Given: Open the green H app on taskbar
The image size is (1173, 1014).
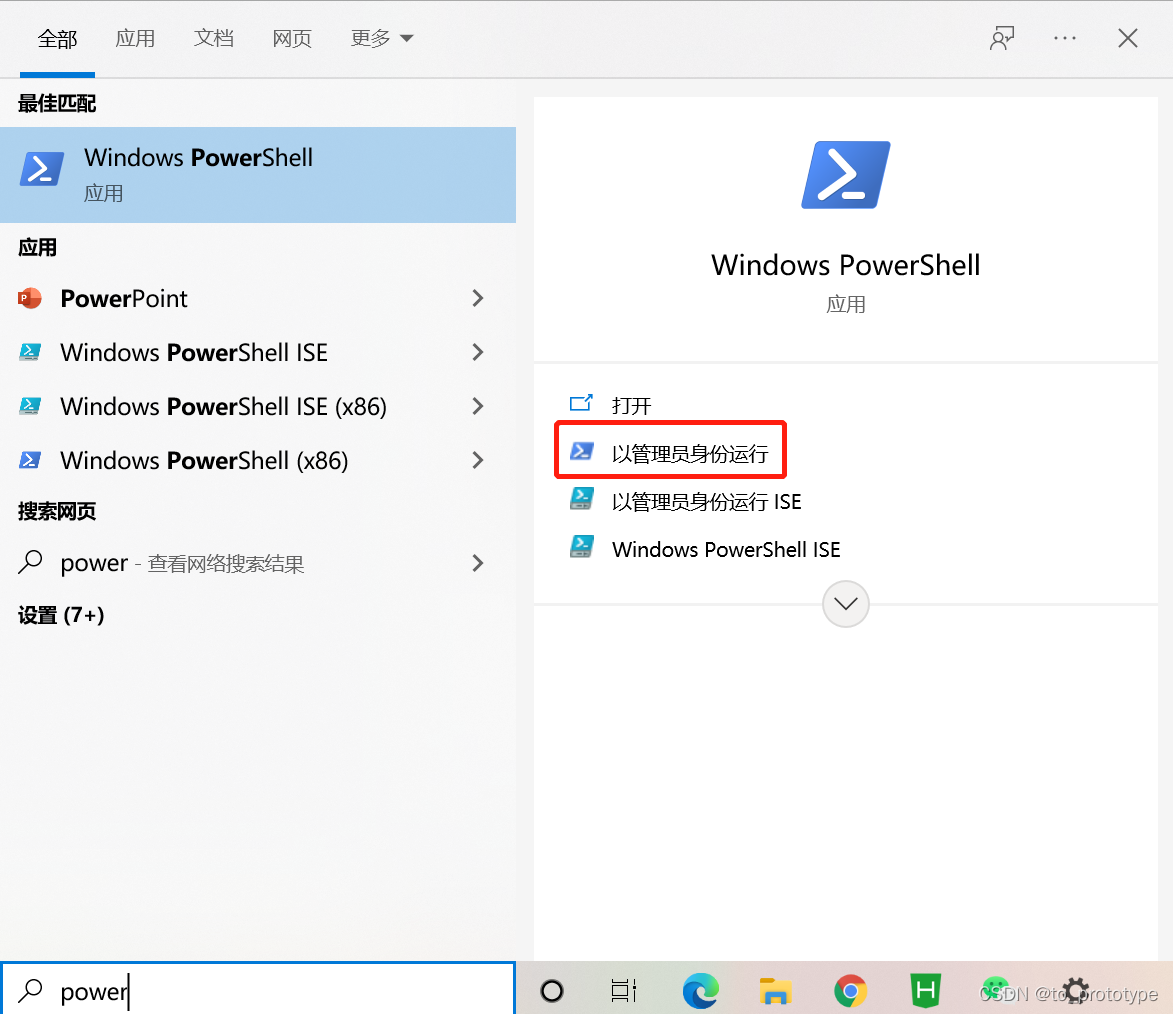Looking at the screenshot, I should [925, 991].
